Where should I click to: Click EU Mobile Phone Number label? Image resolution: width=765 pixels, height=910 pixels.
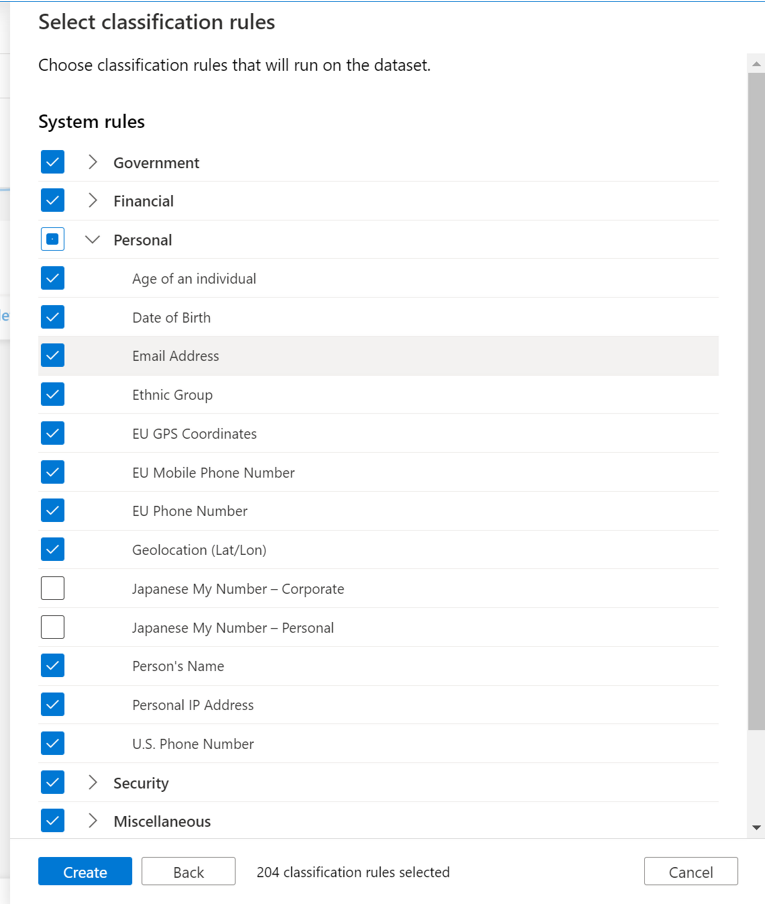click(x=213, y=472)
